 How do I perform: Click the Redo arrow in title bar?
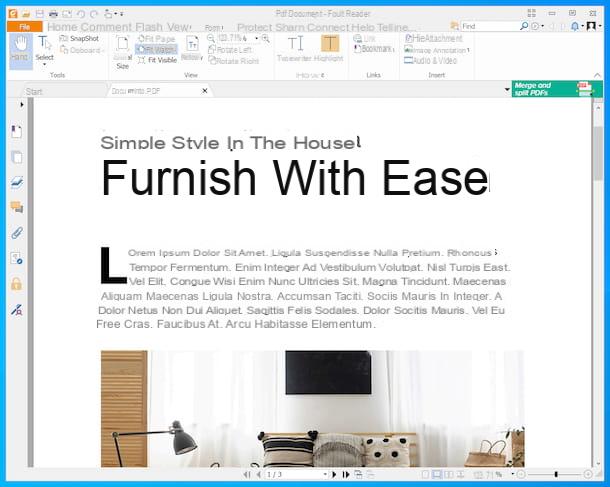[94, 14]
